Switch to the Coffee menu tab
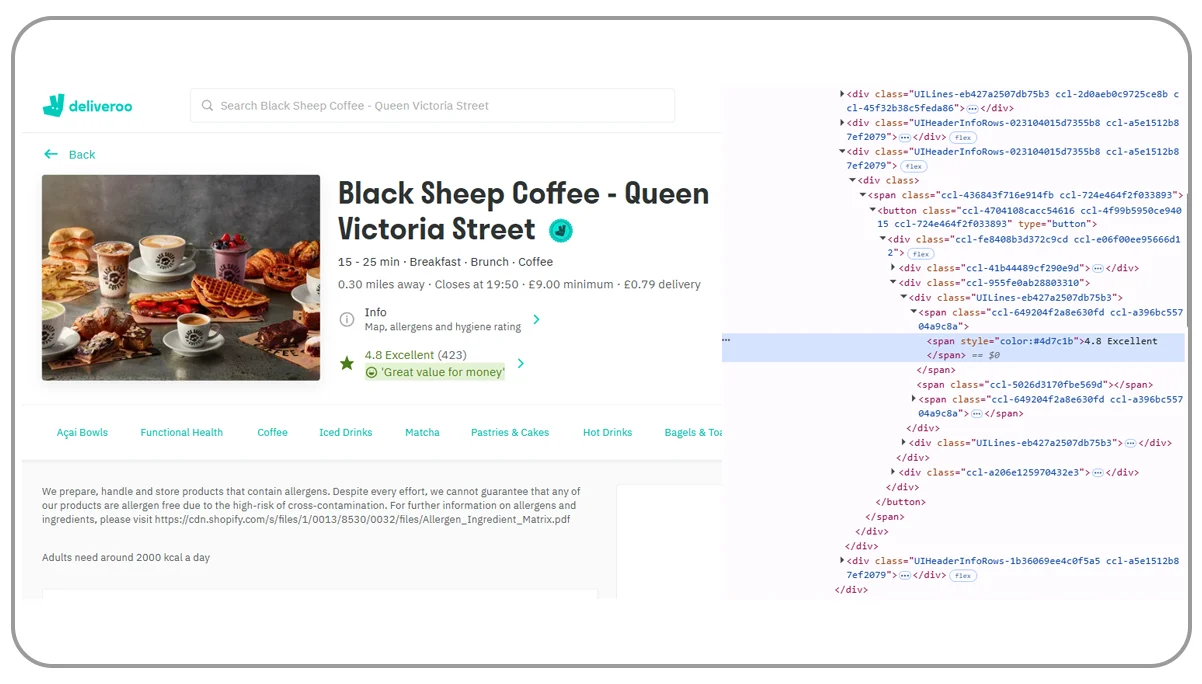 (x=272, y=432)
